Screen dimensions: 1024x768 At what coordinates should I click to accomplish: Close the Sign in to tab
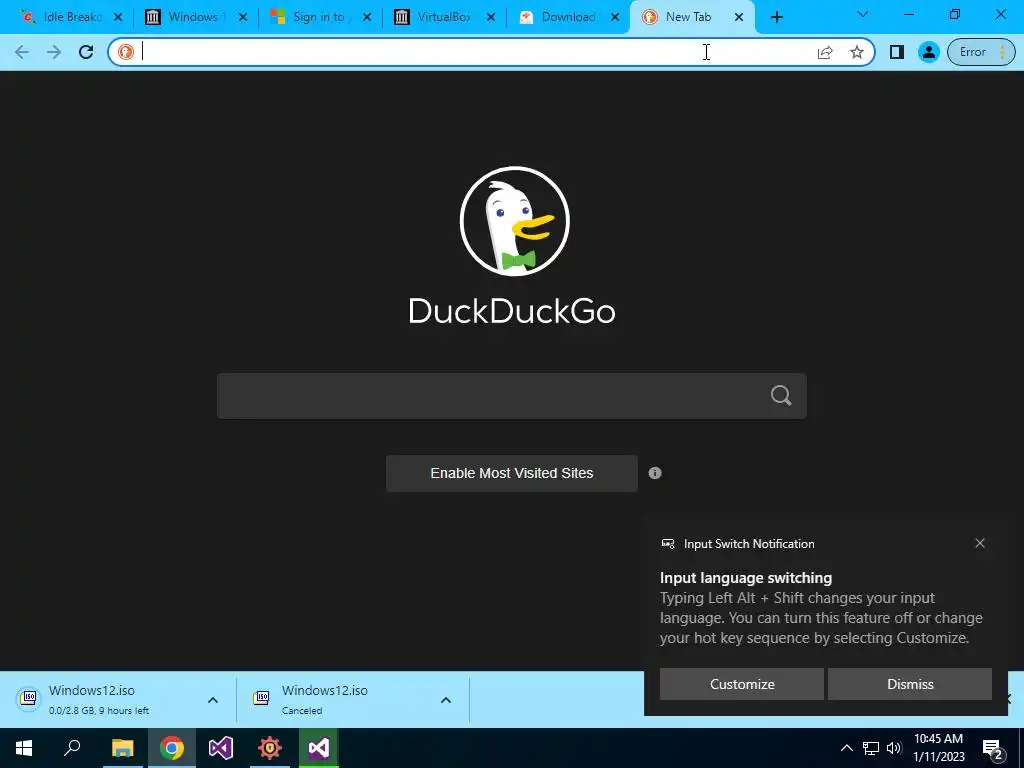tap(367, 18)
